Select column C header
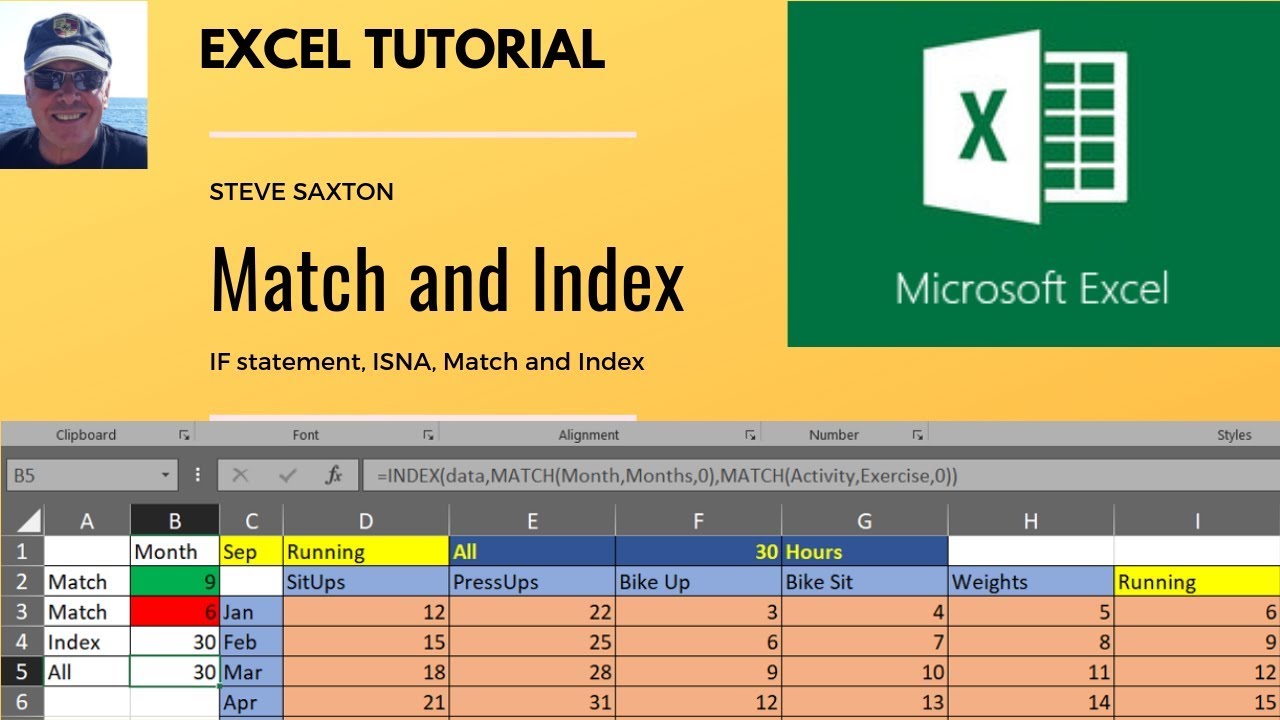 click(x=251, y=520)
